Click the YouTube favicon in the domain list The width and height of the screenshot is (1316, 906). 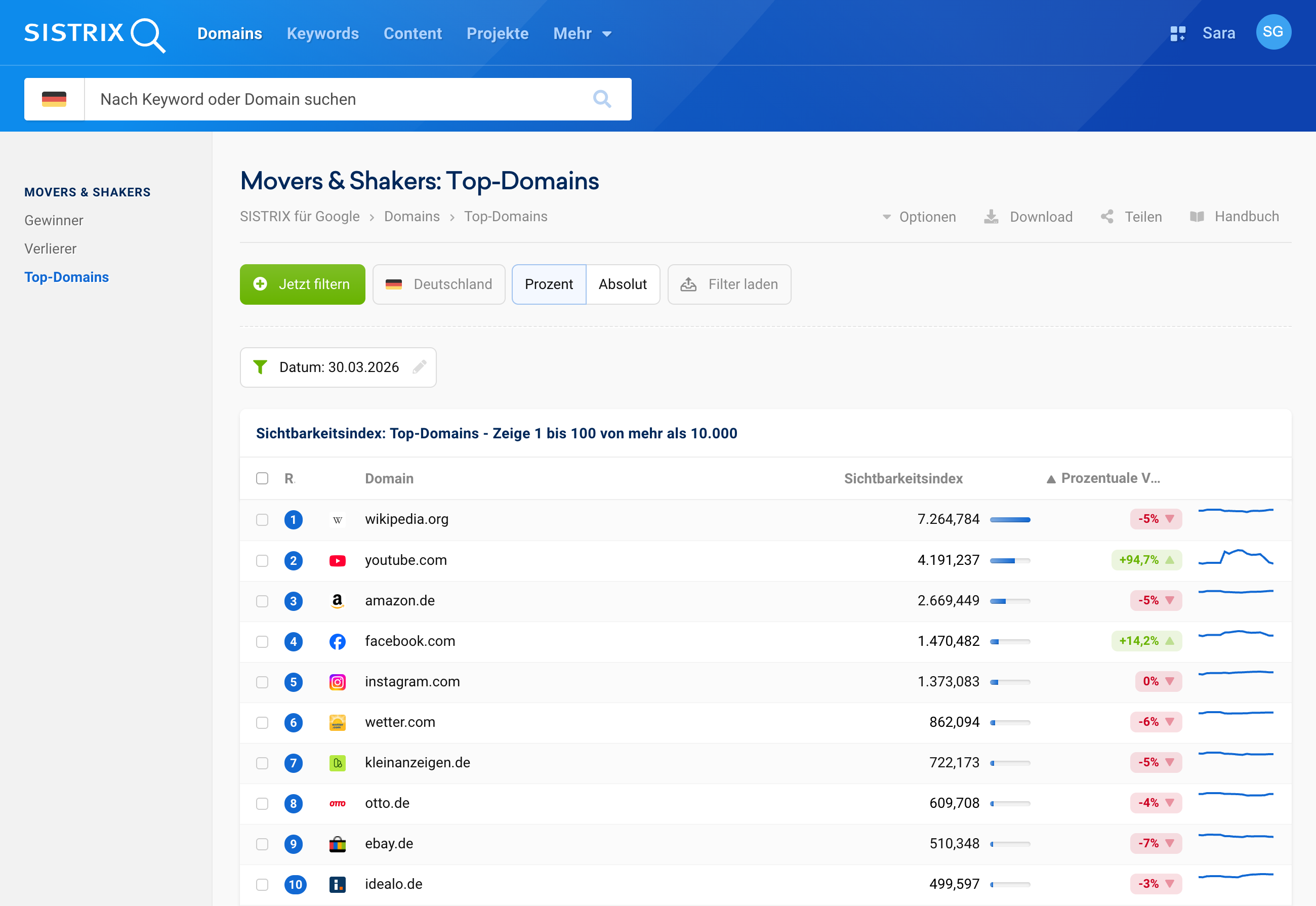click(x=338, y=560)
